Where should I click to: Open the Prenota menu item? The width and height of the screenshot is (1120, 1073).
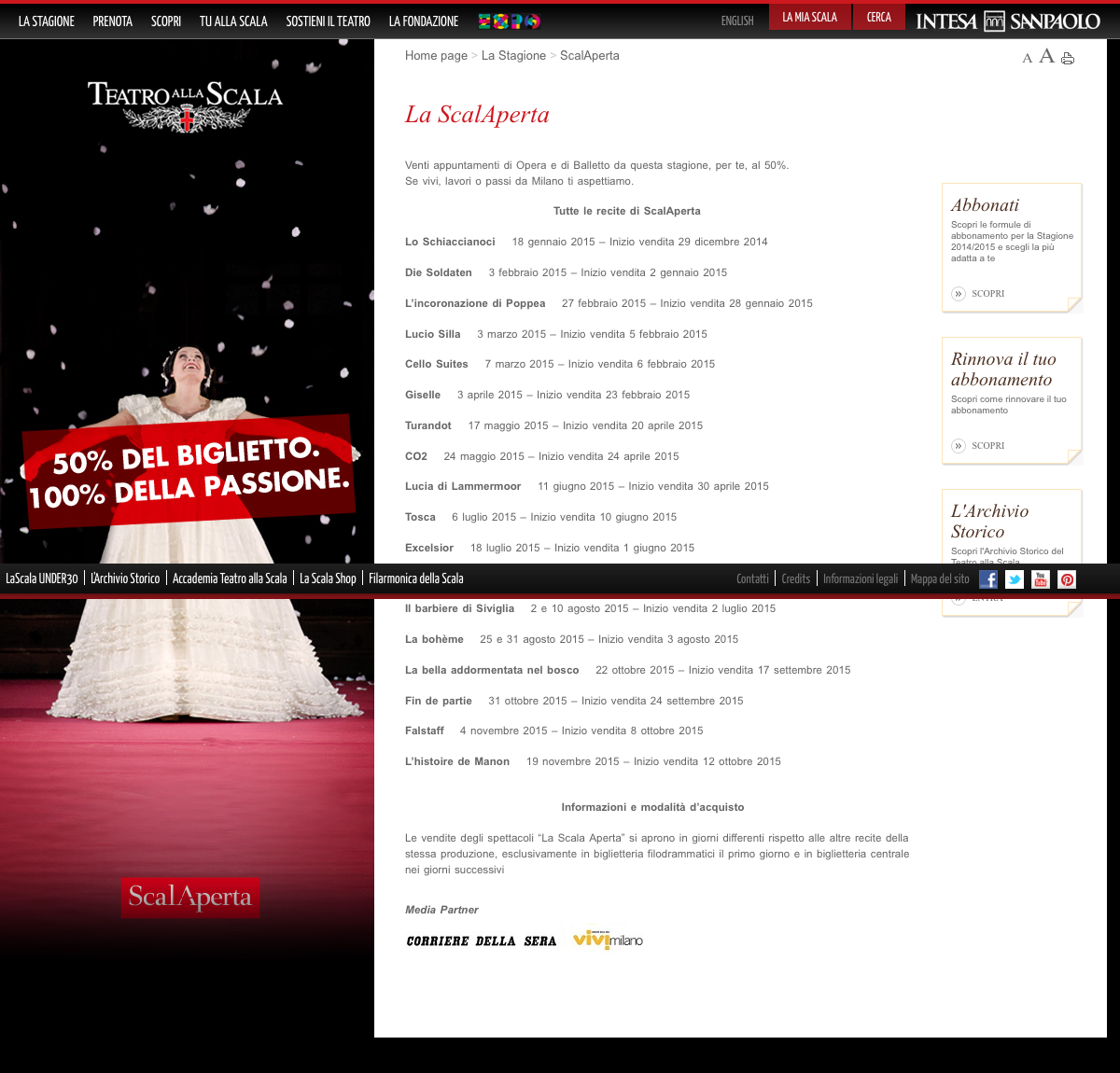click(x=113, y=21)
